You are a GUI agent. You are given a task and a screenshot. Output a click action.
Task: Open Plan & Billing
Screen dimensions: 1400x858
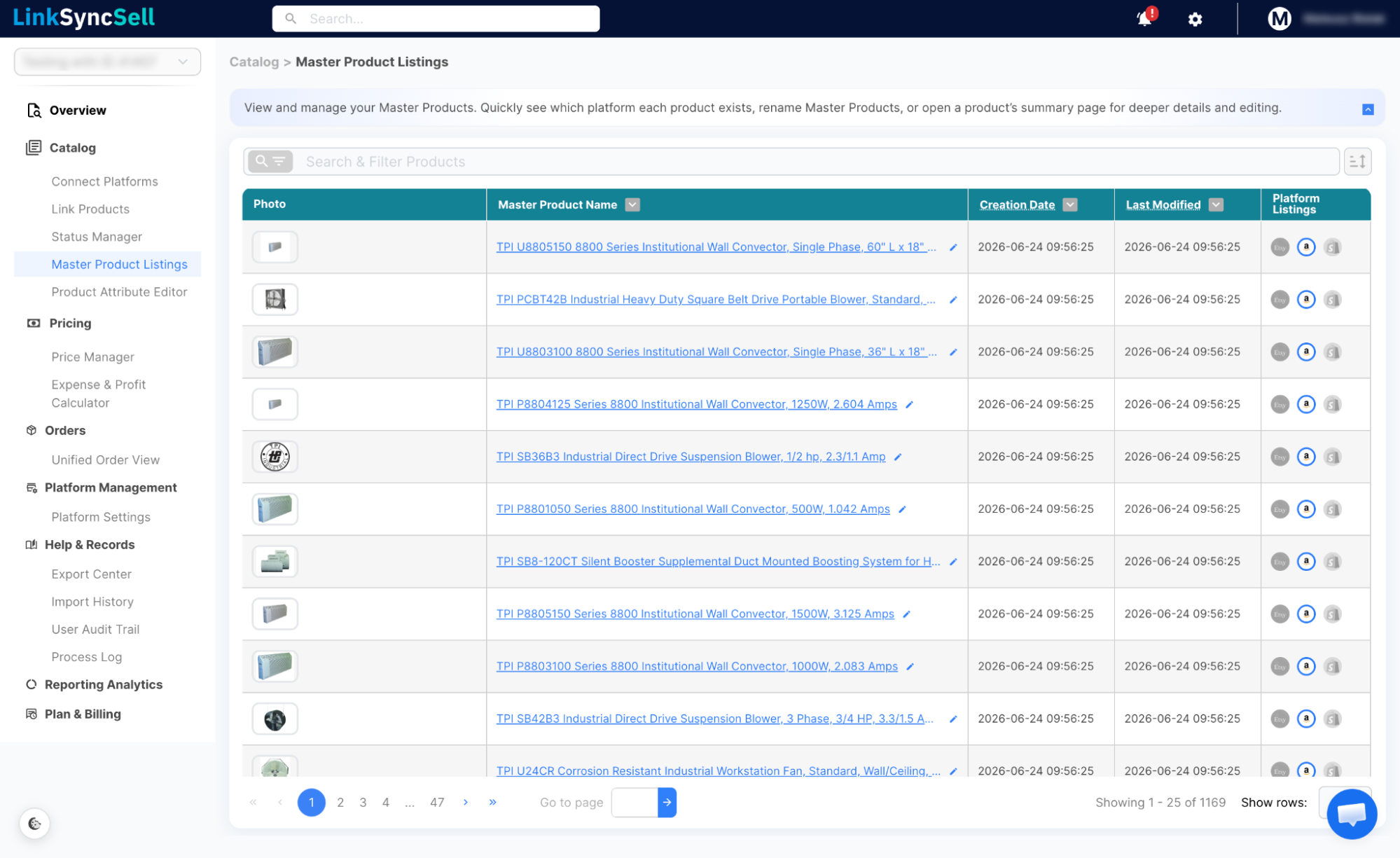point(83,714)
